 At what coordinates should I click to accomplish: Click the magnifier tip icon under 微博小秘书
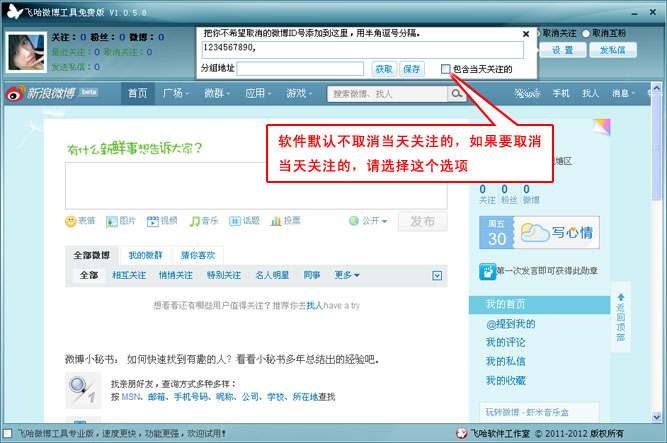(x=83, y=390)
